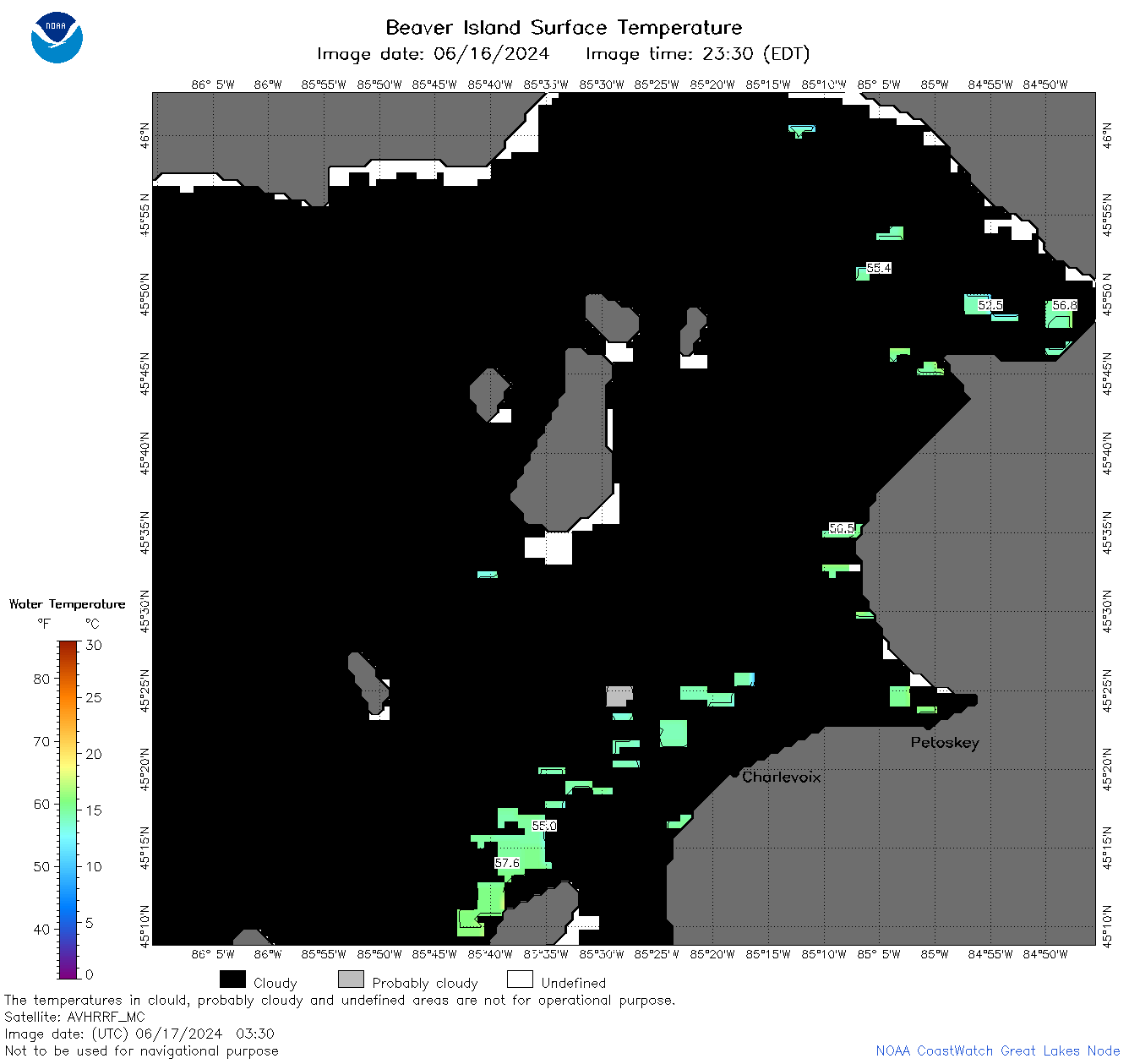Click the black dot marker at Charlevoix
The width and height of the screenshot is (1129, 1064).
[734, 773]
